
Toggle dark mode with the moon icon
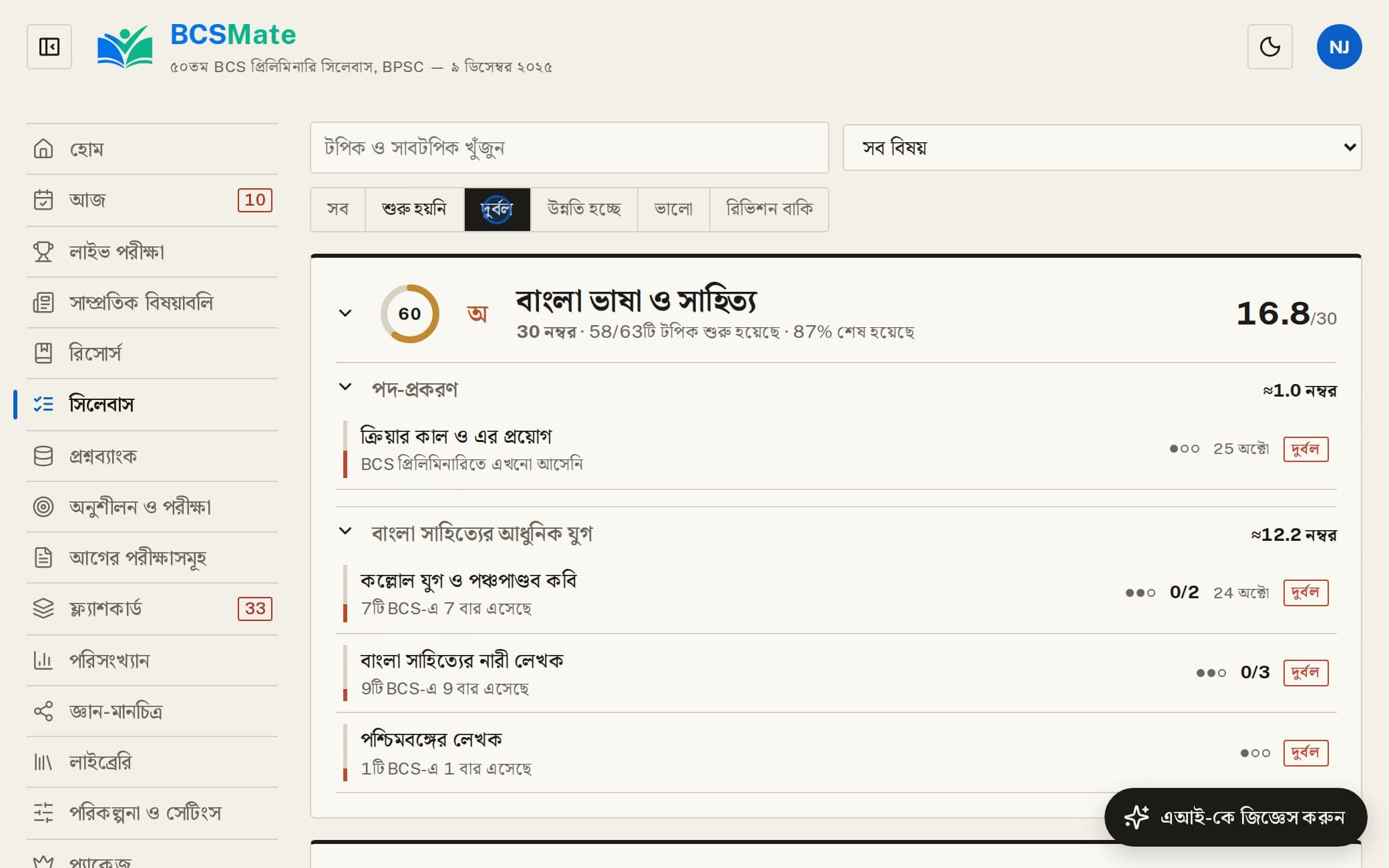[1270, 47]
